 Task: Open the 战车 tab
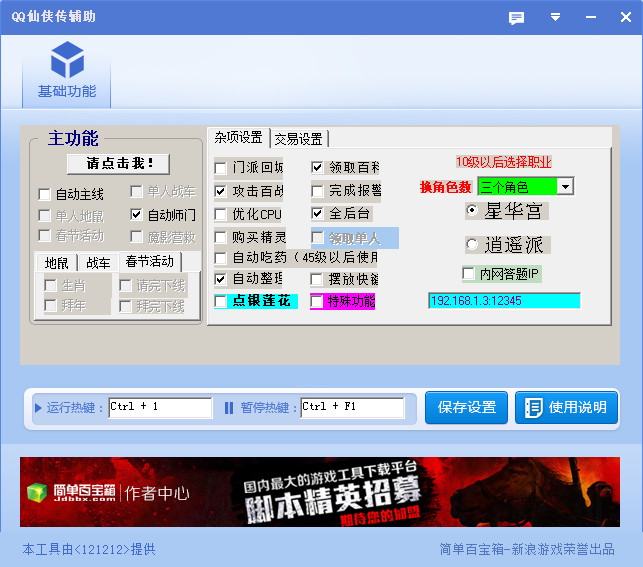coord(98,263)
